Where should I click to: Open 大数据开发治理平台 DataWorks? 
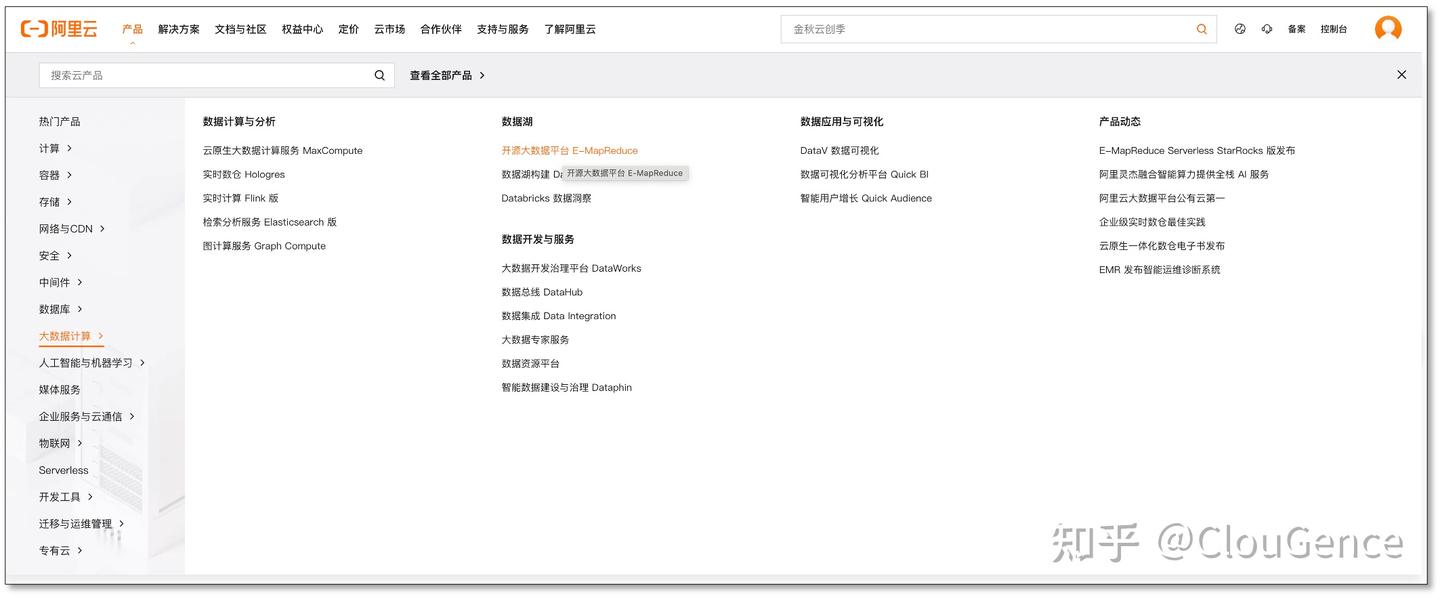571,267
